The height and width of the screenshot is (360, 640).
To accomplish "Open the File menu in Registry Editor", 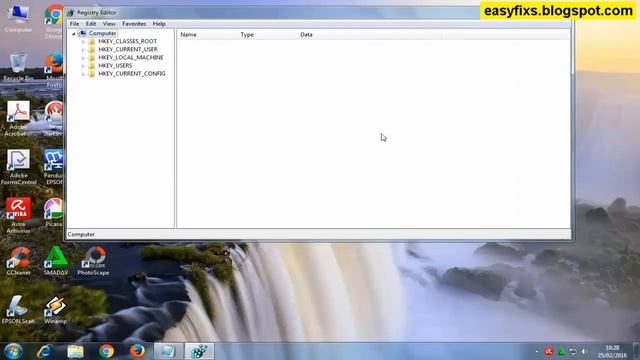I will pyautogui.click(x=74, y=24).
